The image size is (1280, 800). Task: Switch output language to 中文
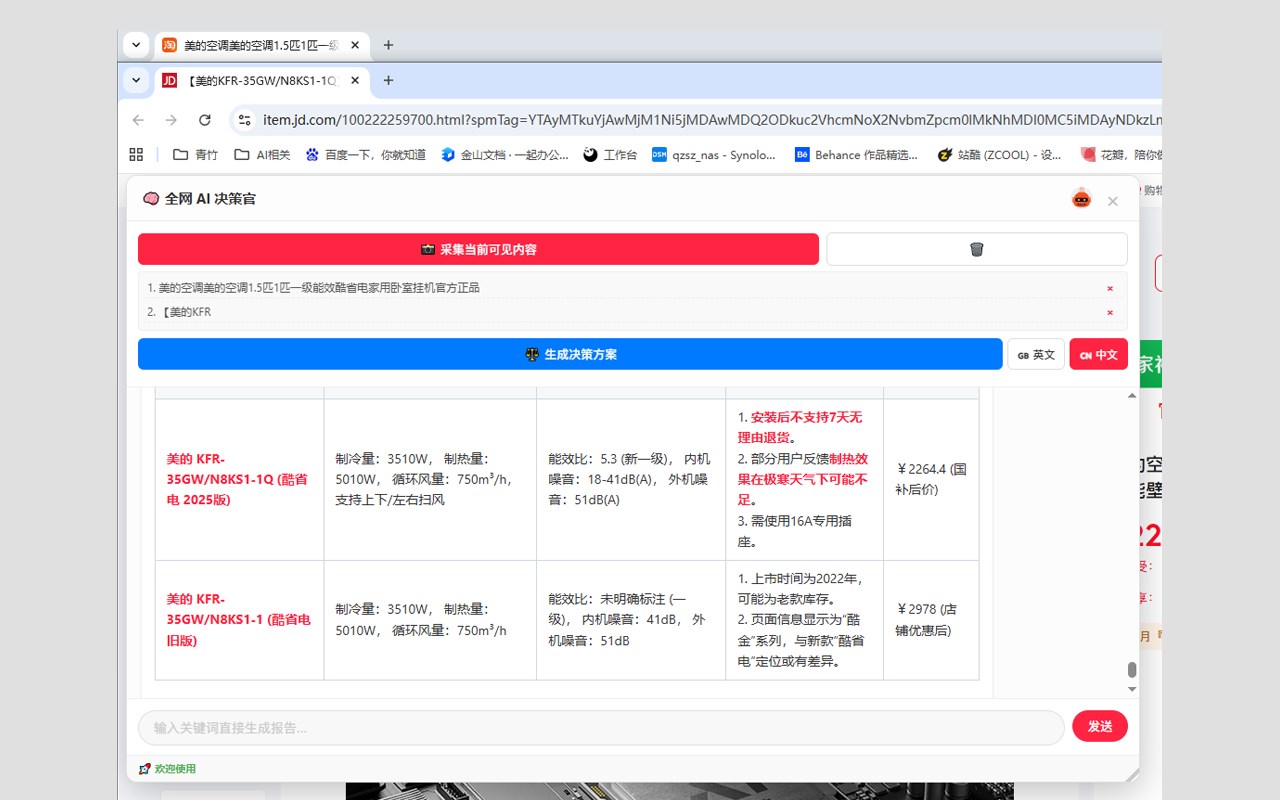[1098, 354]
